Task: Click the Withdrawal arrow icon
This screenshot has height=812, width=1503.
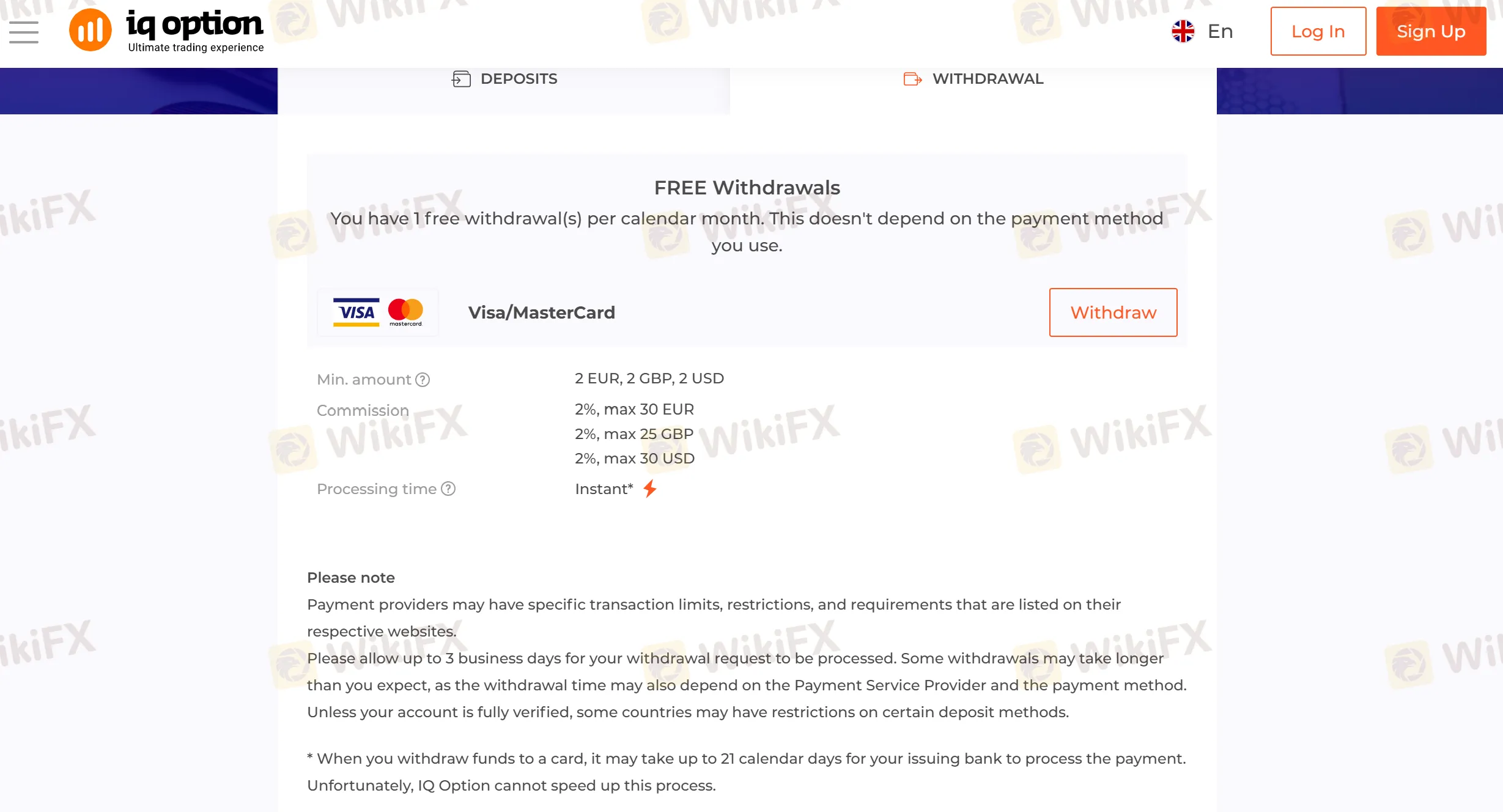Action: [912, 79]
